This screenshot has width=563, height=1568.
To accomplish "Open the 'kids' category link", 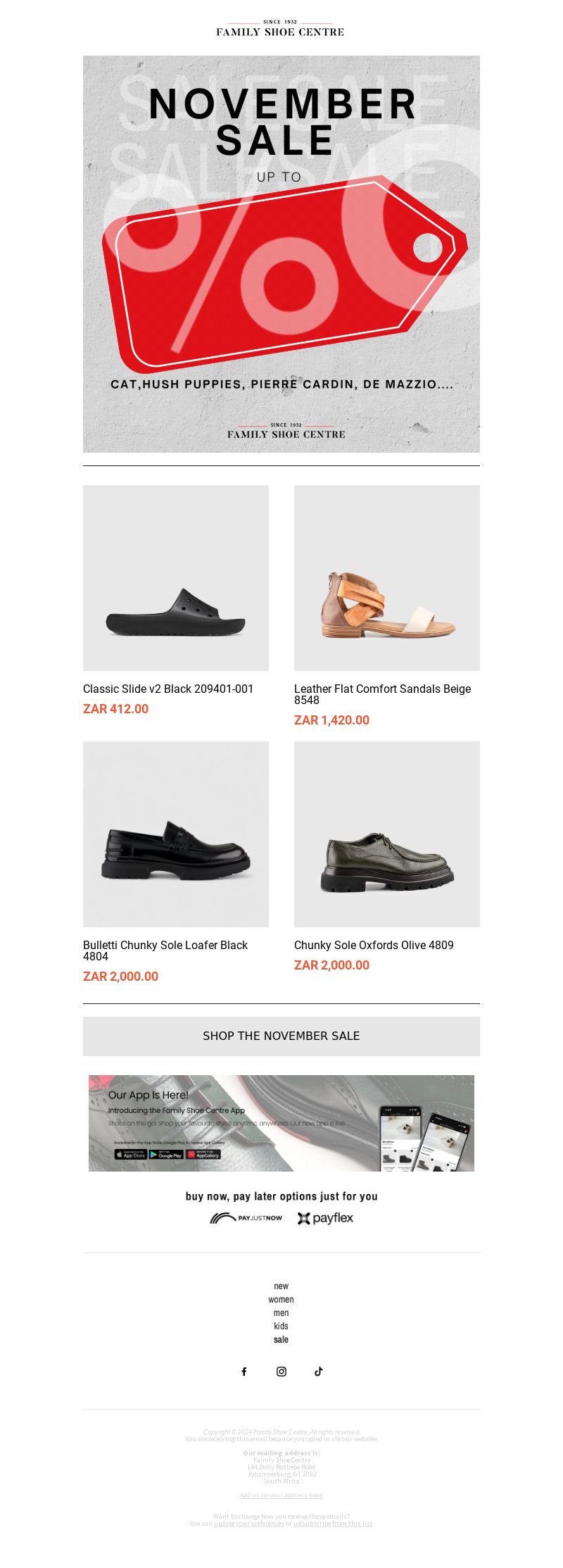I will click(x=281, y=1326).
